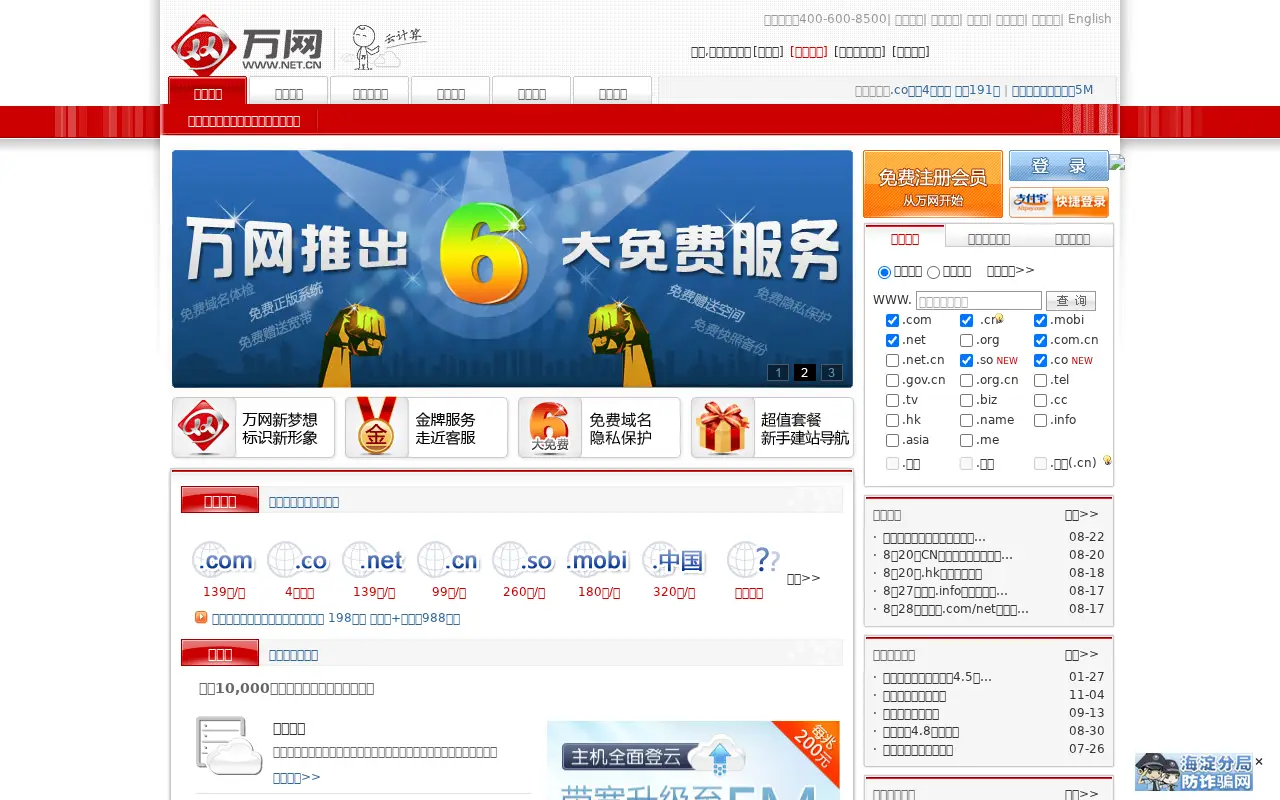Focus the WWW. domain name input field
The image size is (1280, 800).
coord(979,301)
